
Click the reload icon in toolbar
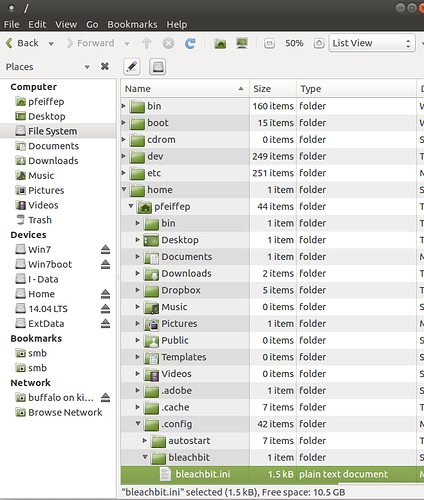point(190,43)
